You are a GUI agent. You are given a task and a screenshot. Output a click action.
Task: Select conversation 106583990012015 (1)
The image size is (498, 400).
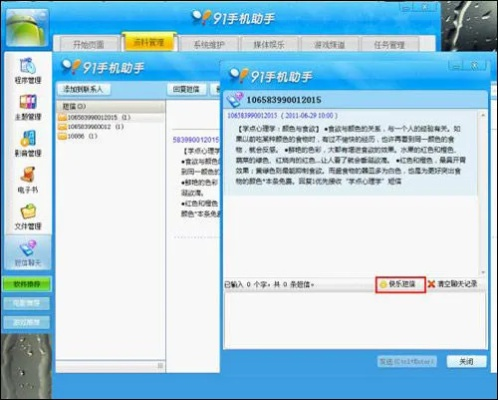pyautogui.click(x=111, y=117)
